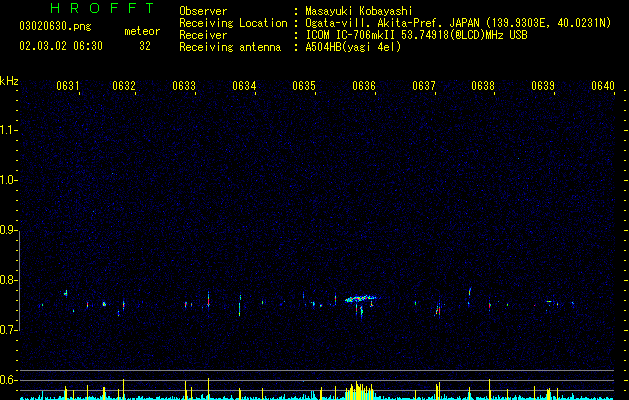Click observer name Masayuki Kobayashi
629x400 pixels.
click(x=359, y=11)
